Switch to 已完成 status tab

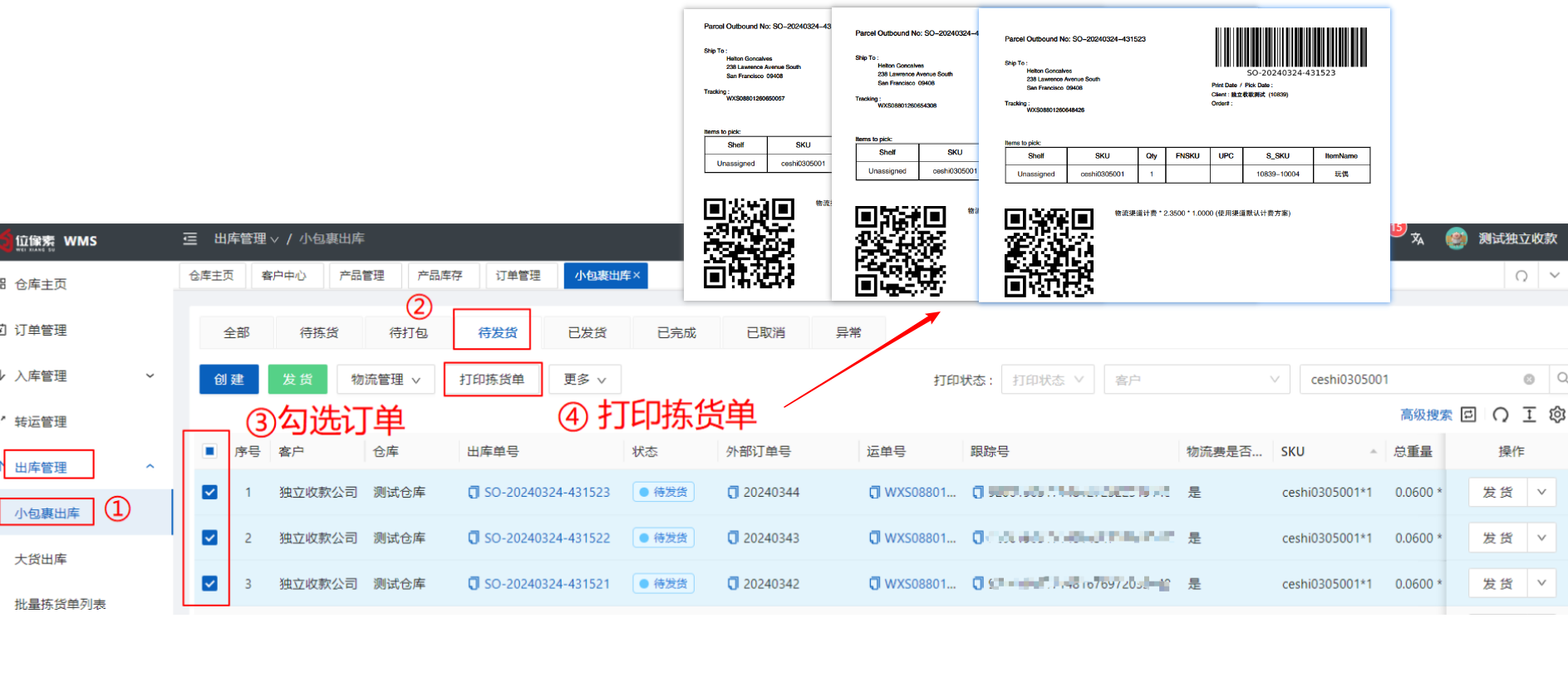(676, 332)
